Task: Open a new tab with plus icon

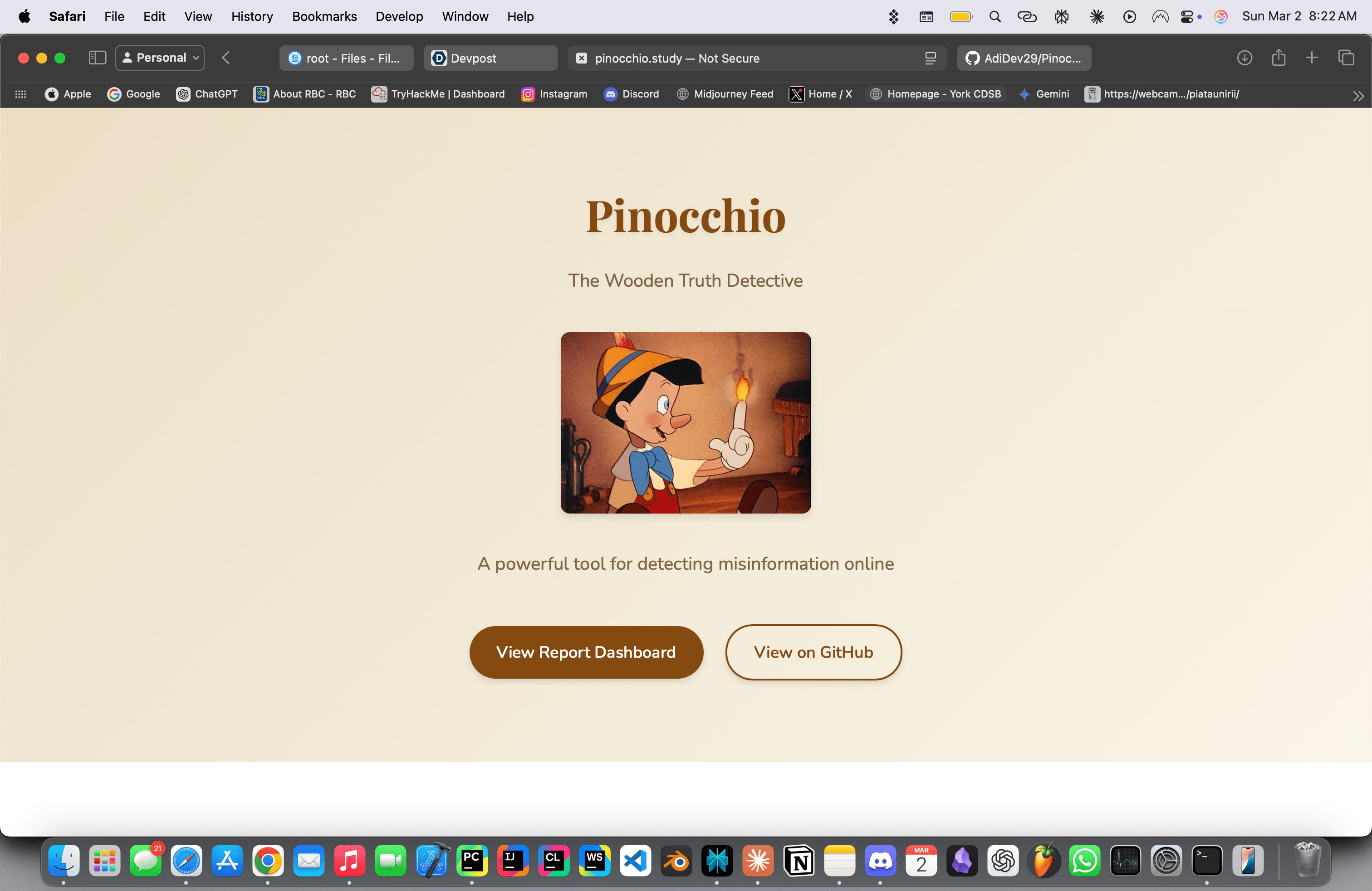Action: (1312, 58)
